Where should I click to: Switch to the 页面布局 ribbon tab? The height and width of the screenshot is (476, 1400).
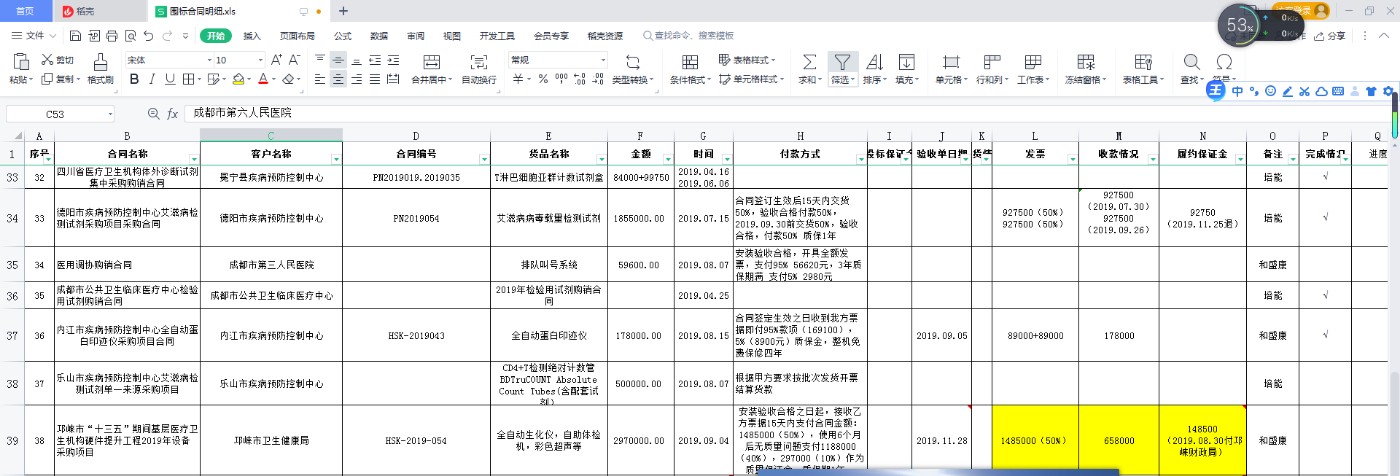[x=297, y=35]
